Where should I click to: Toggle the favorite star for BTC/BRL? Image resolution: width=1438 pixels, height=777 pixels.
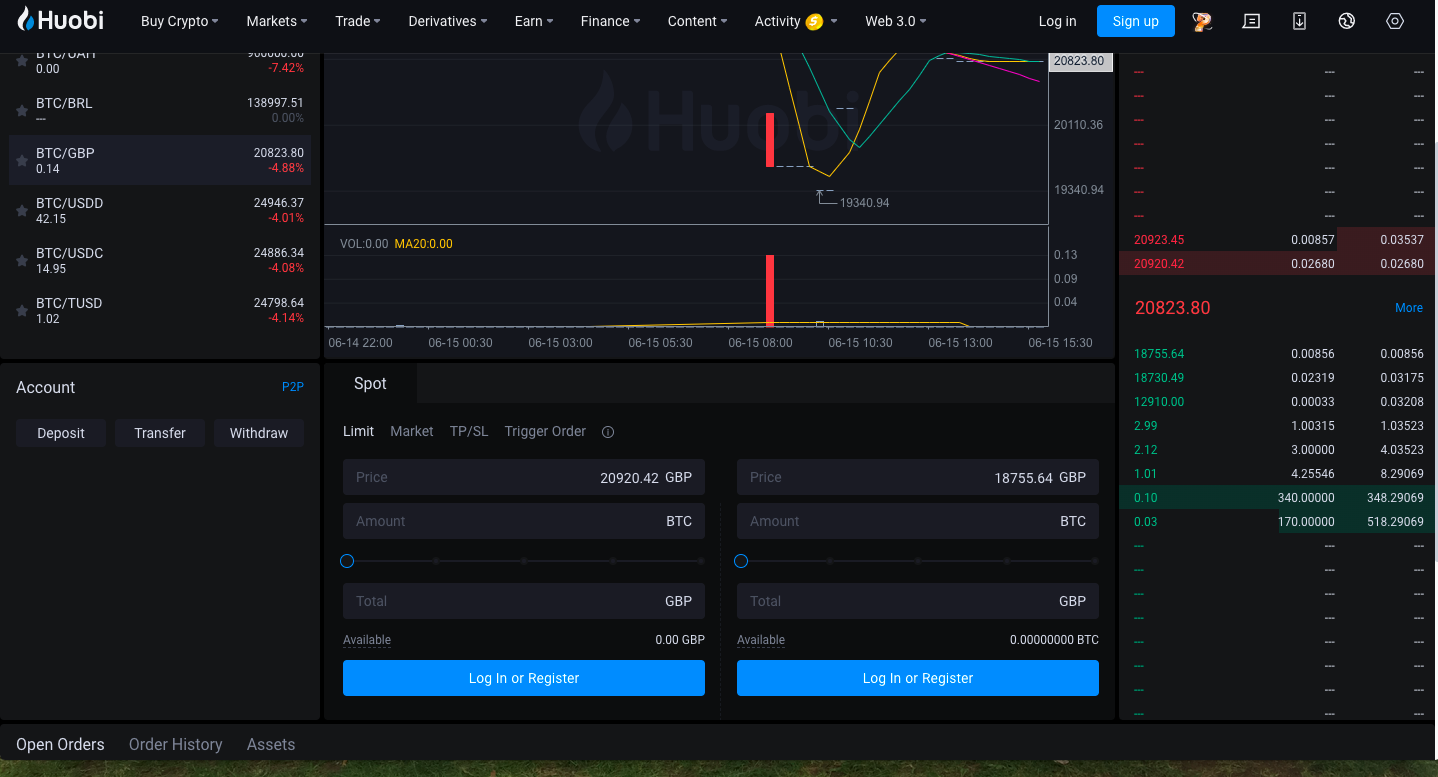coord(22,110)
